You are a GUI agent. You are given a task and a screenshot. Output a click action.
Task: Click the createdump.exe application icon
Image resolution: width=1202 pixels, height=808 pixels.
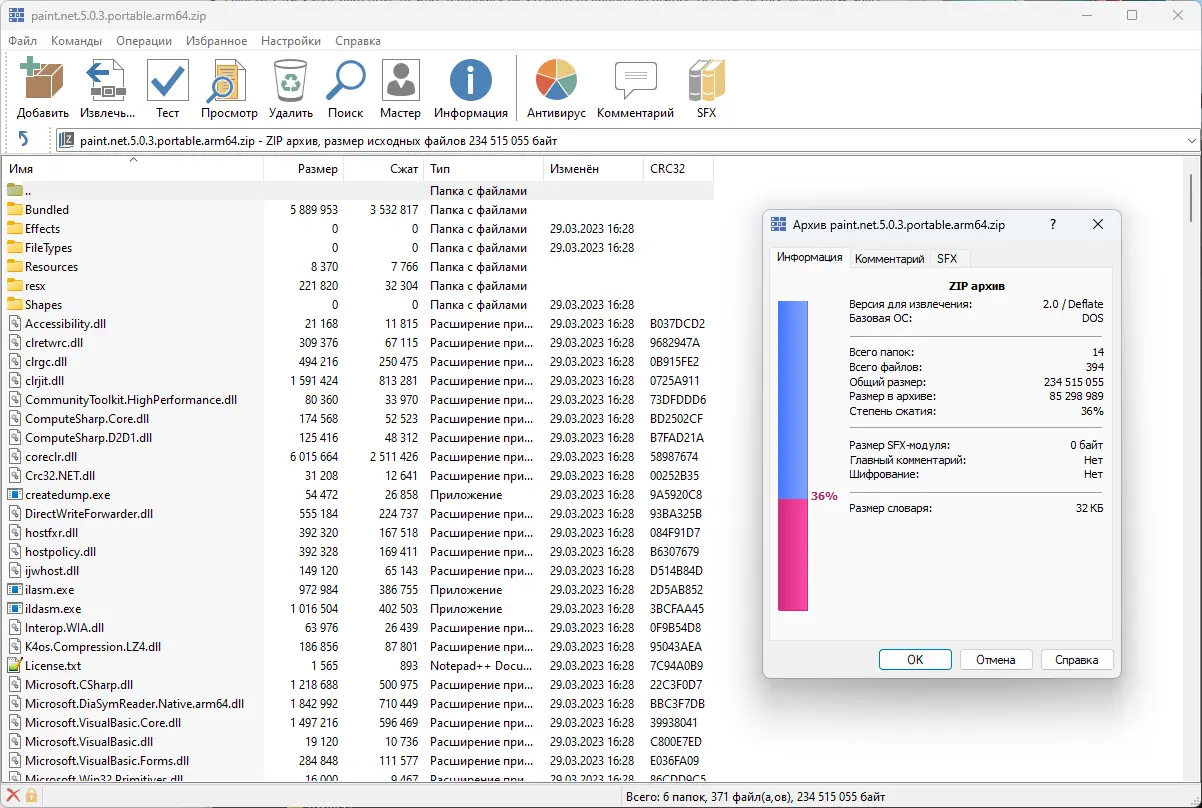click(x=15, y=494)
